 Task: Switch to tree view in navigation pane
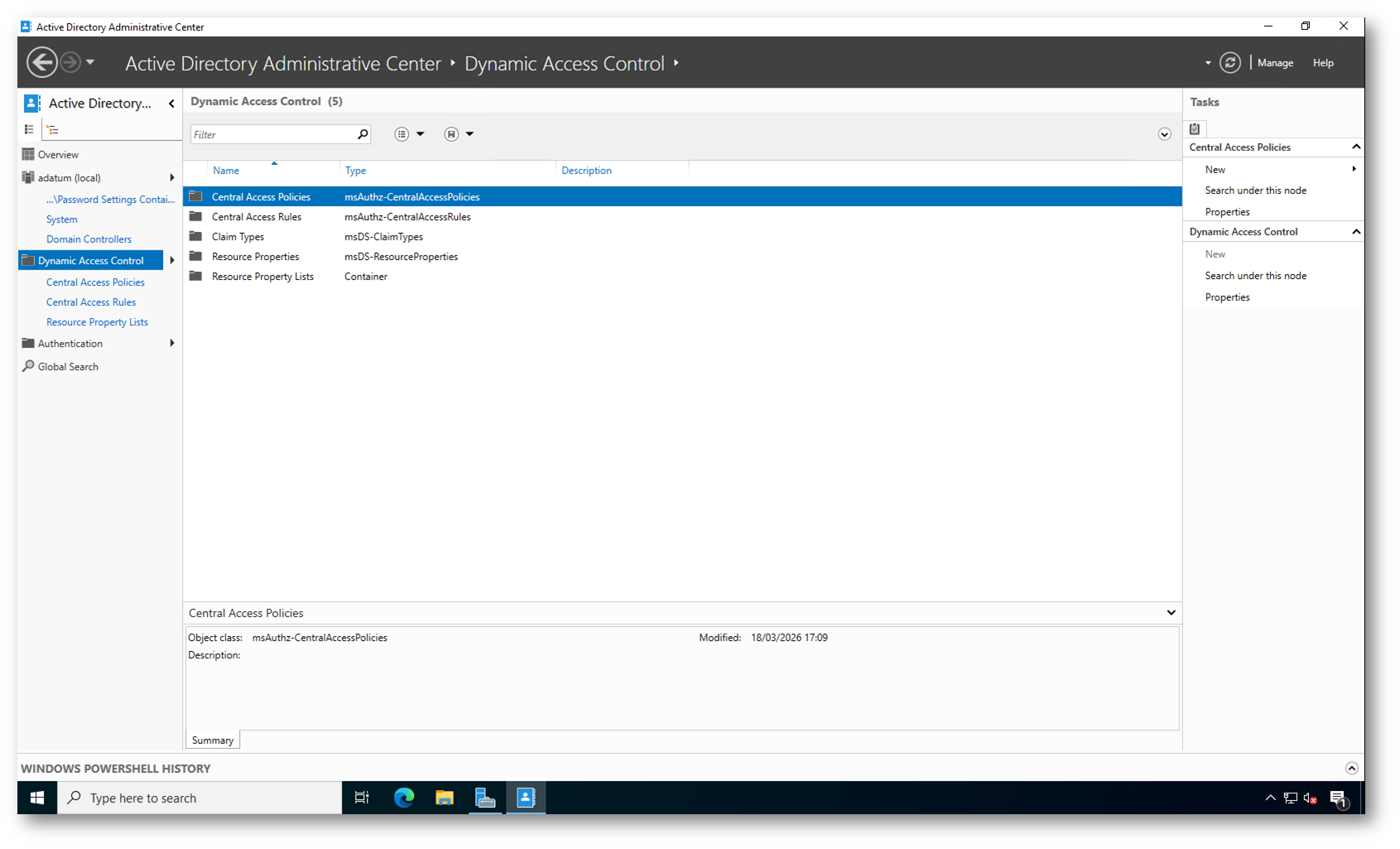pos(53,130)
